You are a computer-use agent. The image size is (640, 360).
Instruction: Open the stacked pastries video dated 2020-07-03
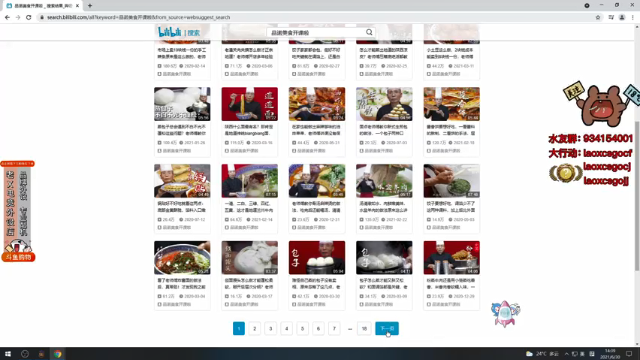pos(384,104)
